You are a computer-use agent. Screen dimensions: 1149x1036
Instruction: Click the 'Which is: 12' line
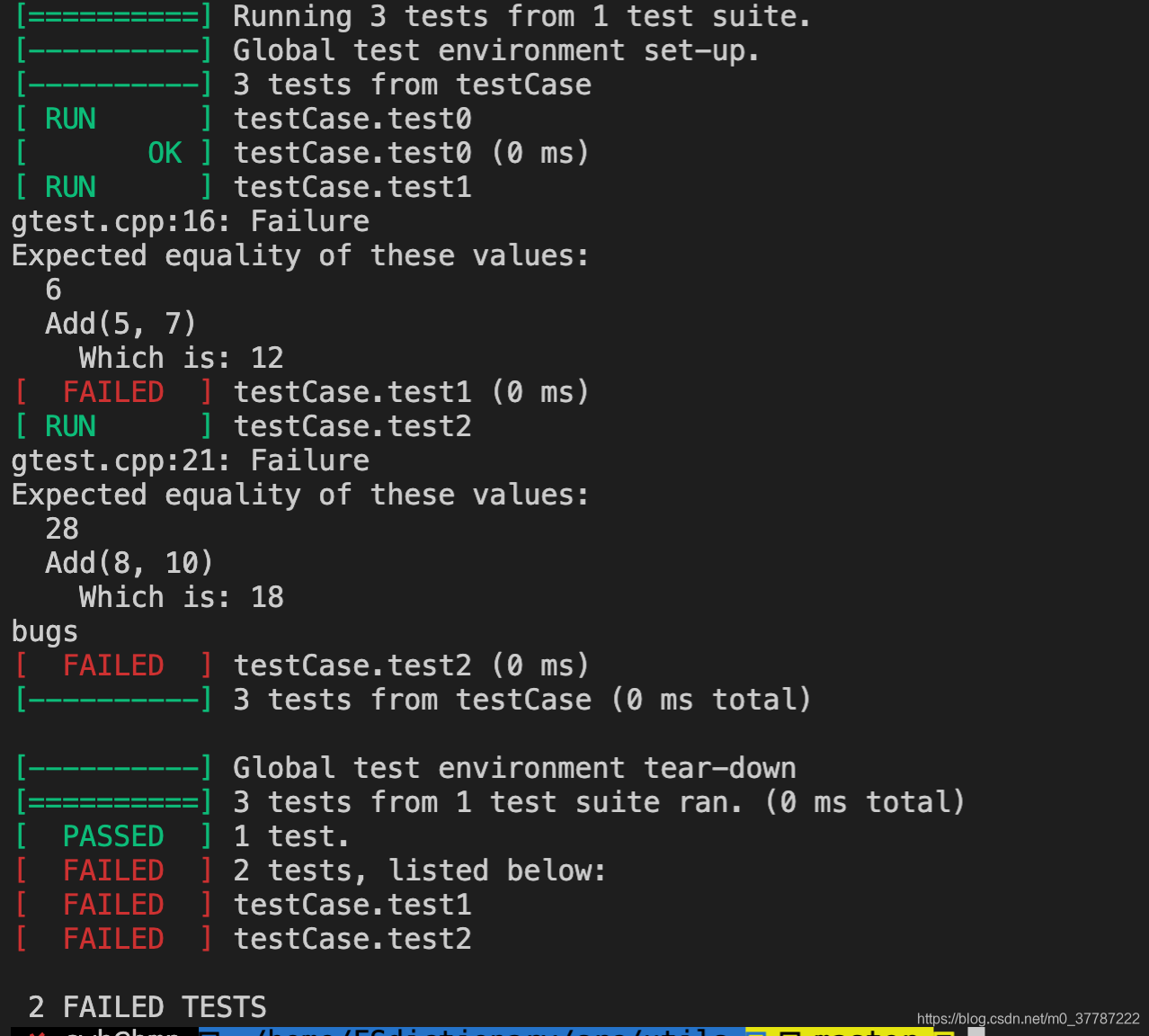[x=182, y=359]
